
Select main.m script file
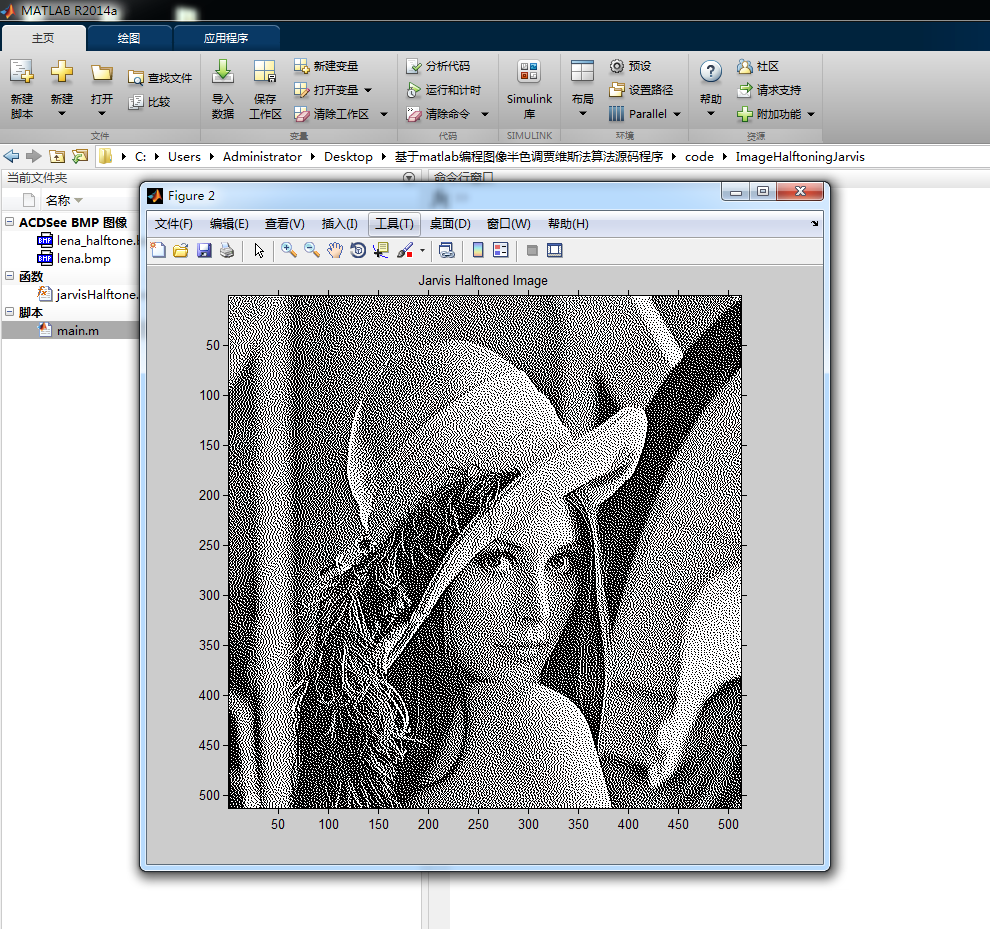click(x=71, y=331)
